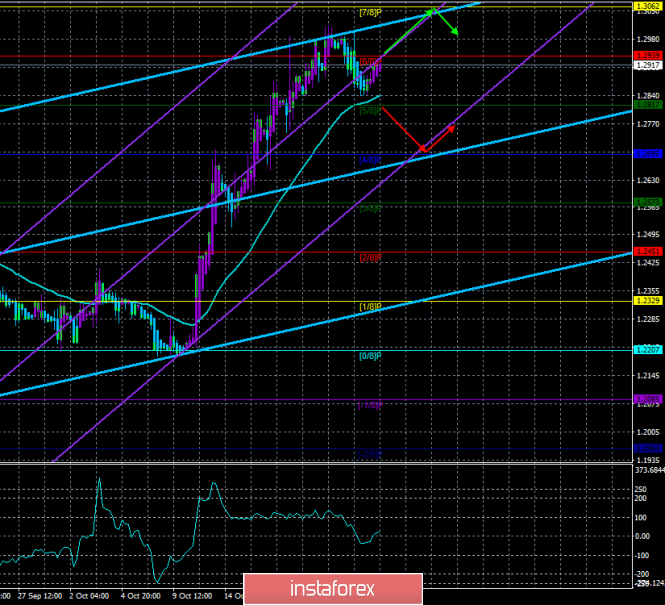Select the [2/8]P red level label
This screenshot has height=605, width=665.
(x=370, y=258)
